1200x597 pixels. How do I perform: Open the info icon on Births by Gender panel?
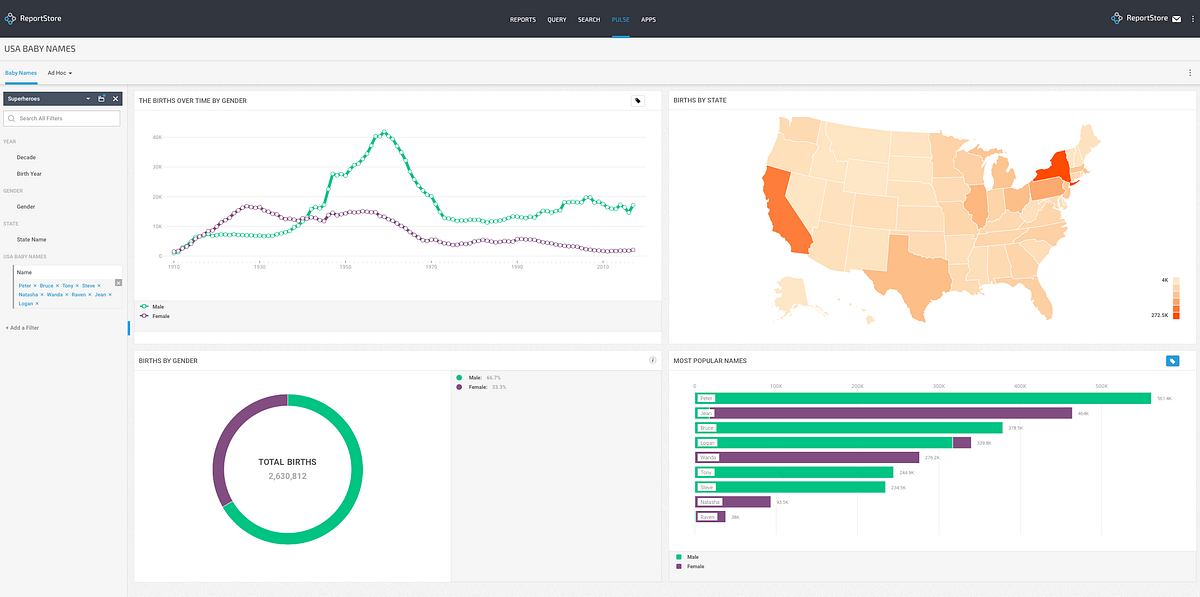click(652, 360)
